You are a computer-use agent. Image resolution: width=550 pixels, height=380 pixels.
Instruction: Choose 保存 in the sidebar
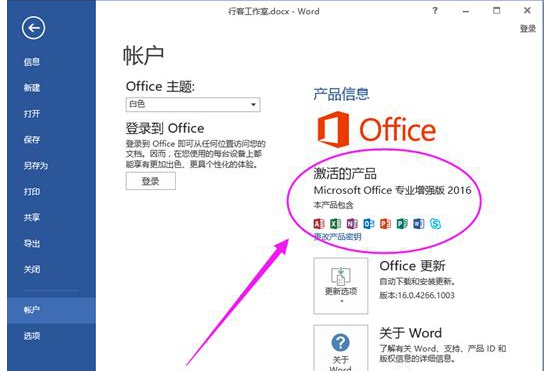[x=32, y=140]
